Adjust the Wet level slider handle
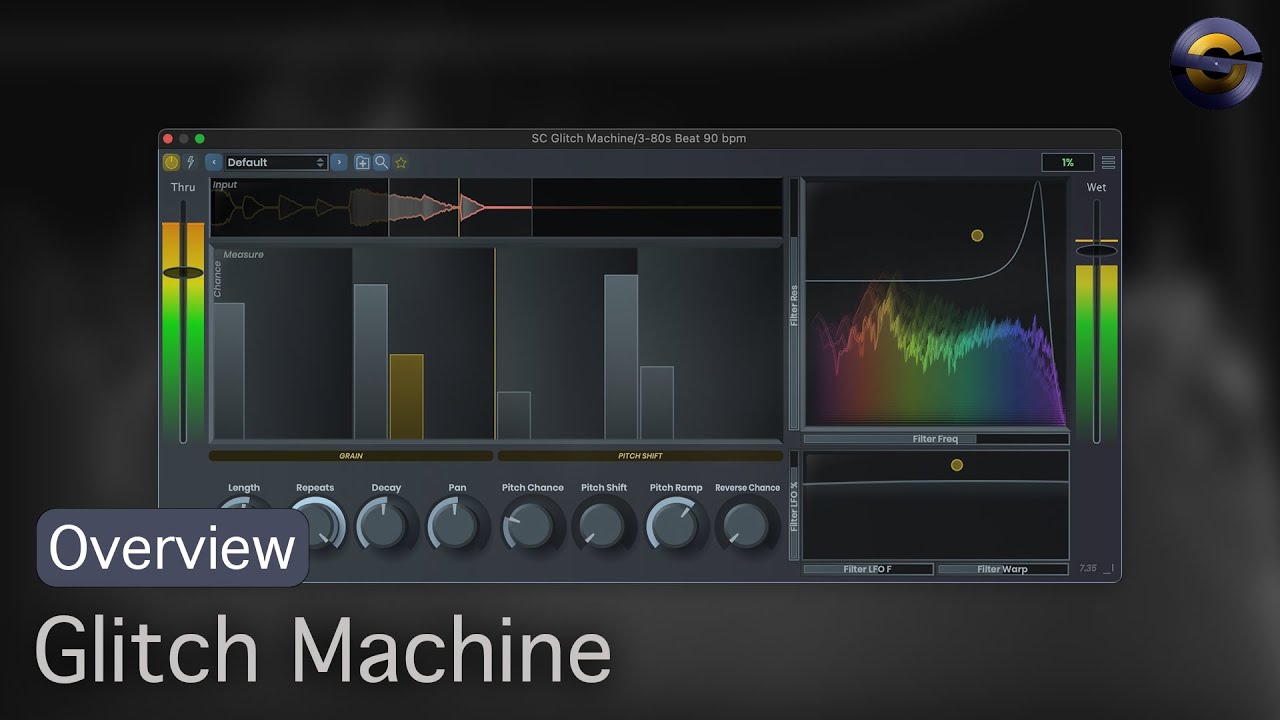The width and height of the screenshot is (1280, 720). click(x=1096, y=250)
